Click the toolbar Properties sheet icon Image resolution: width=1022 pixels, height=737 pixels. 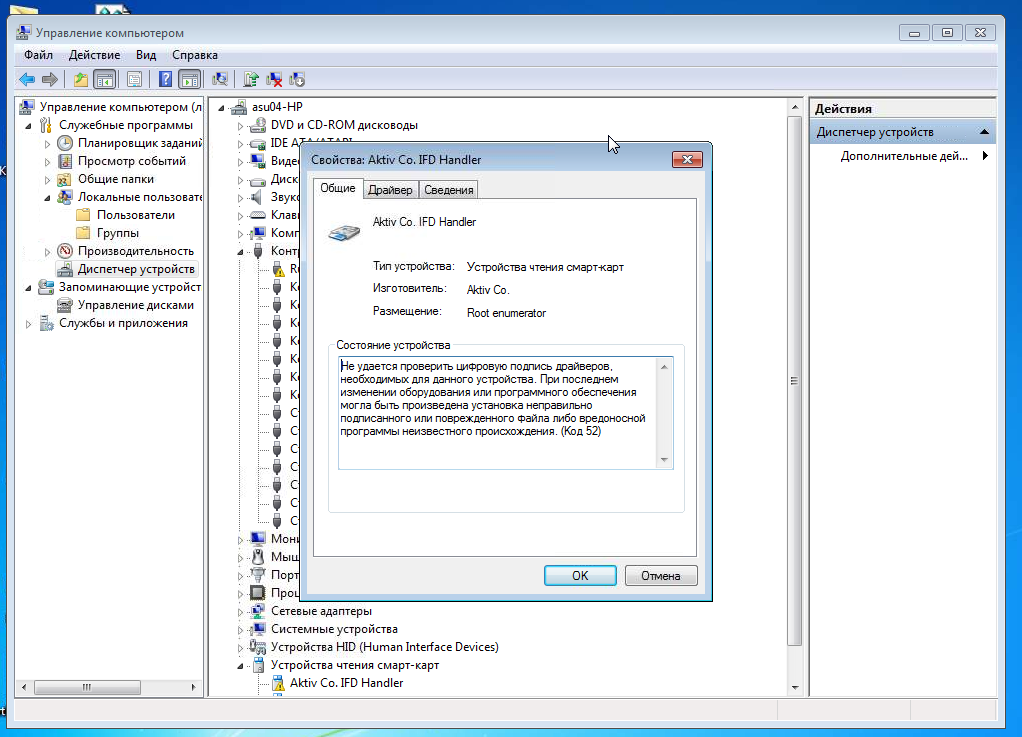(x=134, y=79)
